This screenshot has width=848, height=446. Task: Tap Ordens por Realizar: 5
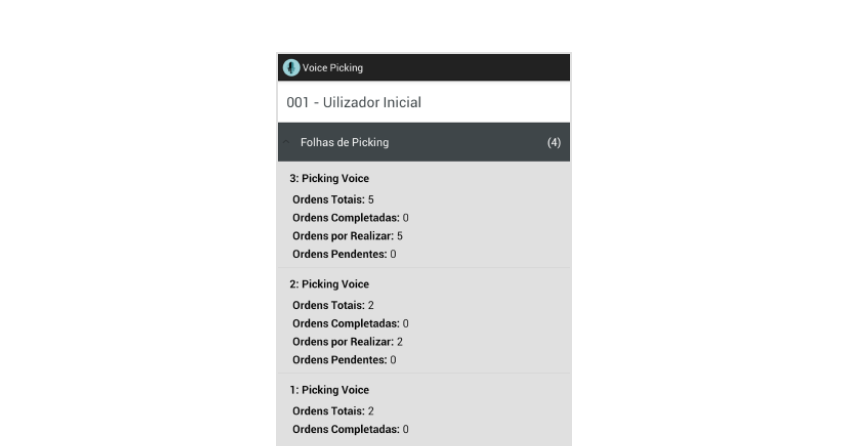(x=347, y=236)
